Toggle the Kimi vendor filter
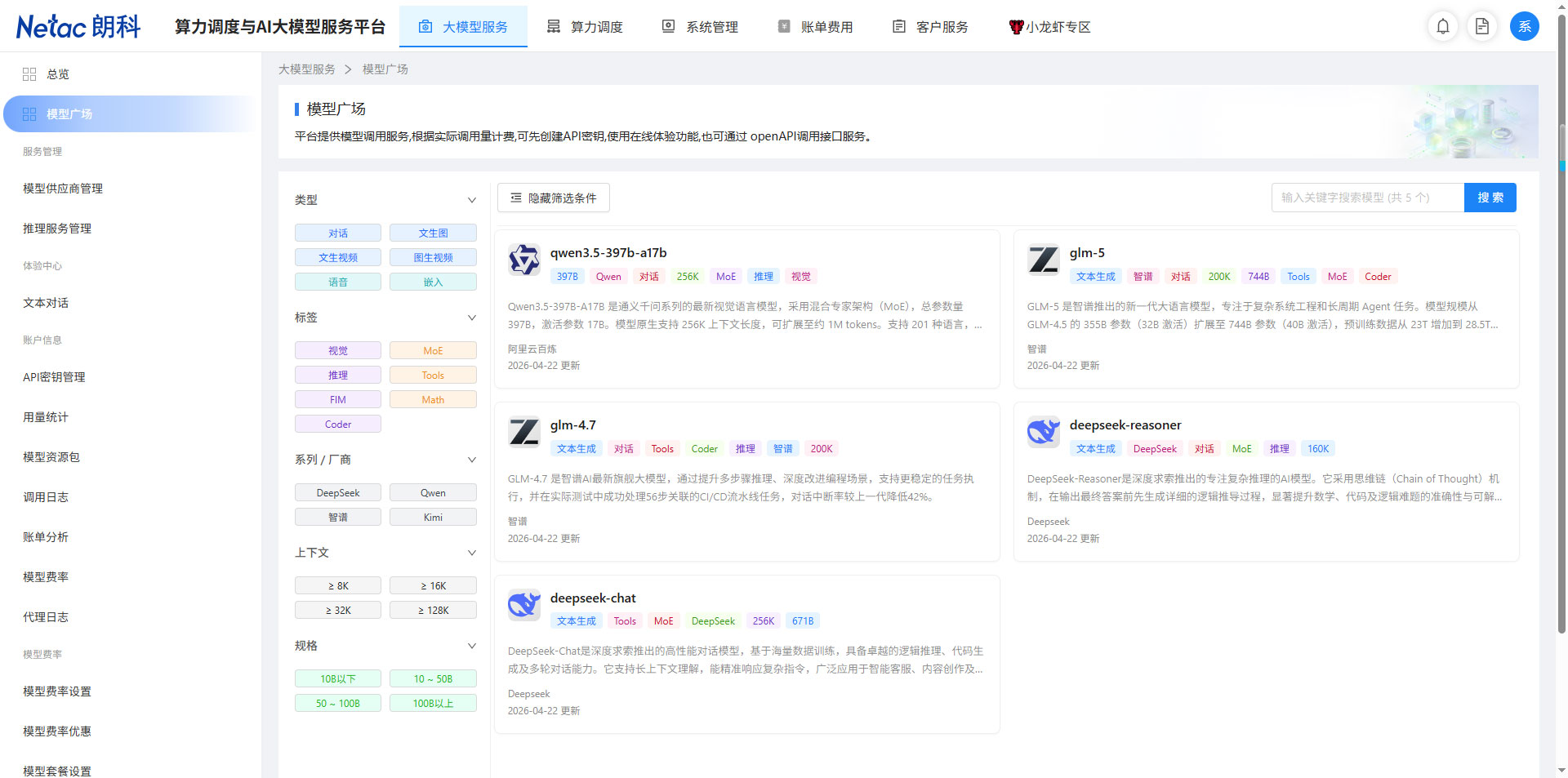The image size is (1568, 778). point(433,518)
